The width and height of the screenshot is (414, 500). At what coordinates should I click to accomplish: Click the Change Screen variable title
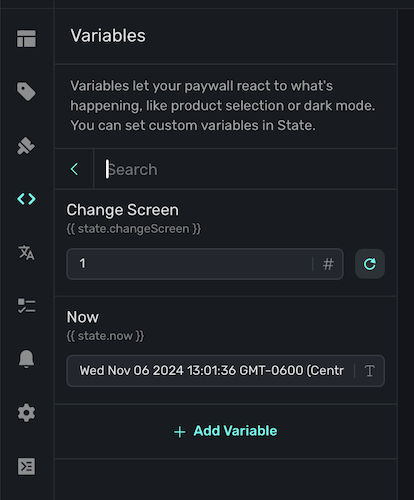click(x=123, y=210)
